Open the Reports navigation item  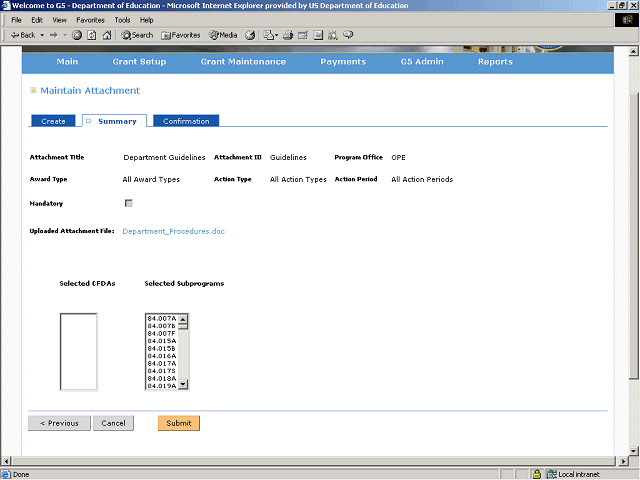click(x=495, y=62)
